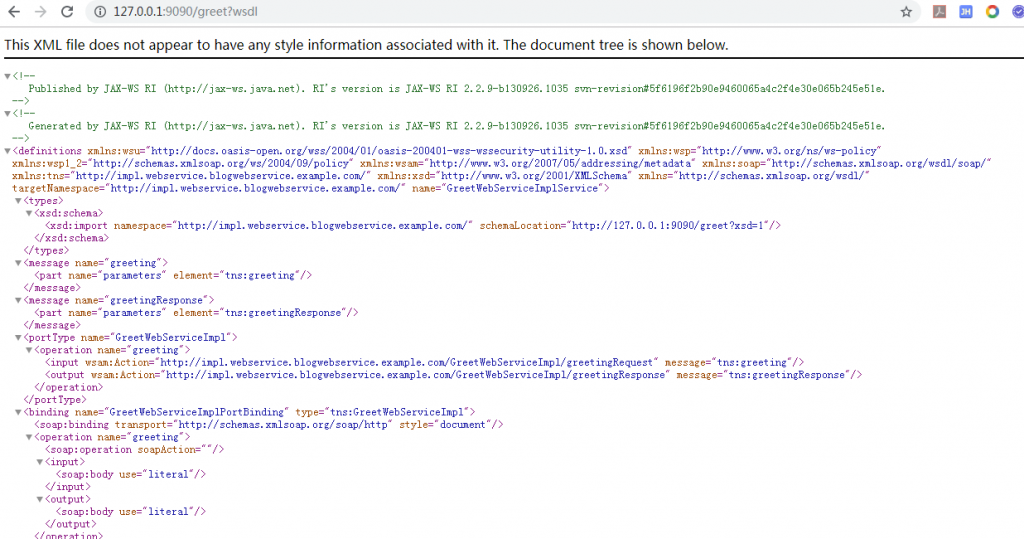The height and width of the screenshot is (539, 1024).
Task: Open the PDF extension icon
Action: coord(939,12)
